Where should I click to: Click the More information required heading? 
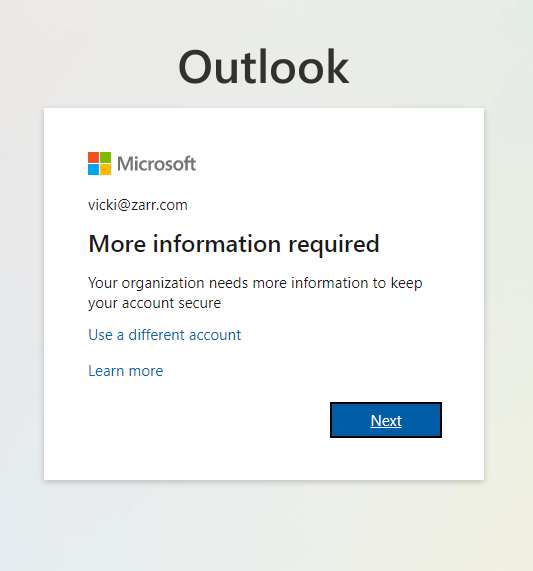[234, 244]
